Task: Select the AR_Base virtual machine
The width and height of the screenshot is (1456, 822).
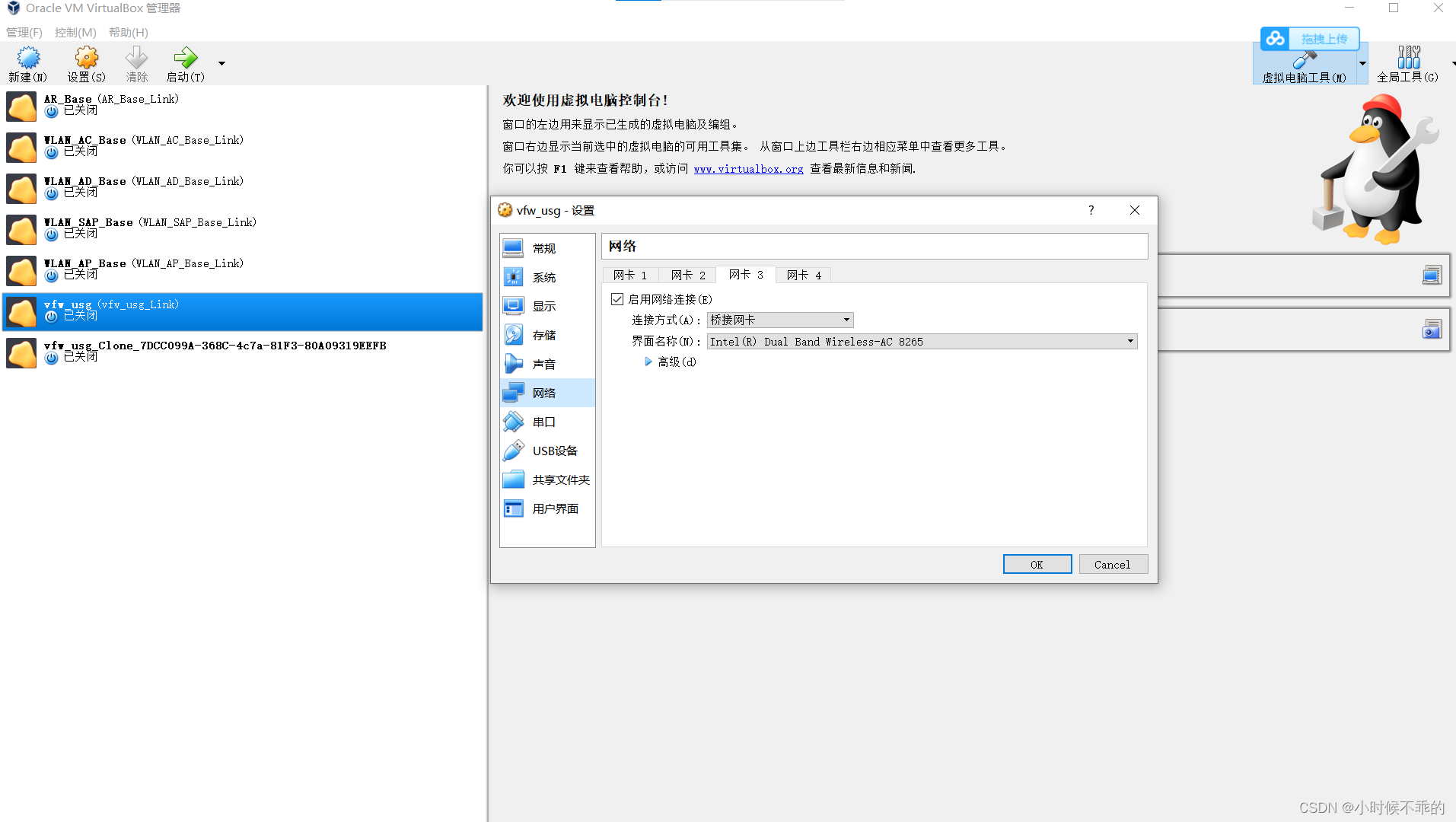Action: (243, 106)
